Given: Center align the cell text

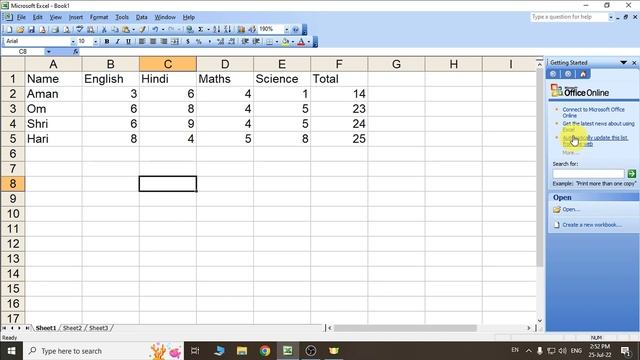Looking at the screenshot, I should (153, 41).
